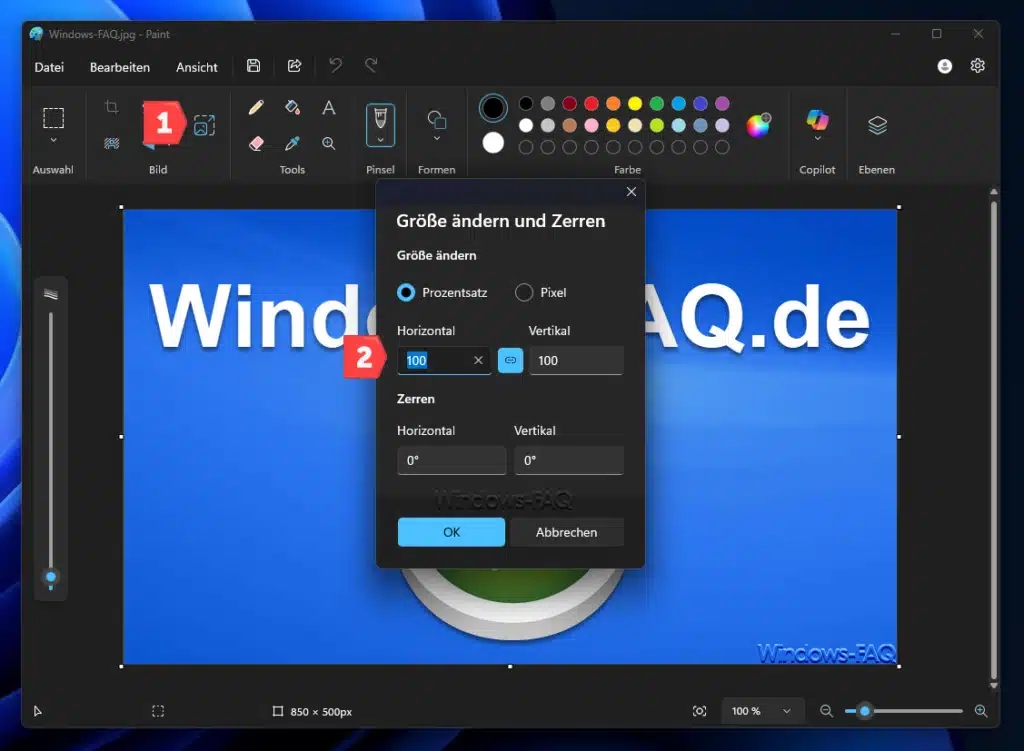Select the Text tool
Viewport: 1024px width, 751px height.
point(328,107)
